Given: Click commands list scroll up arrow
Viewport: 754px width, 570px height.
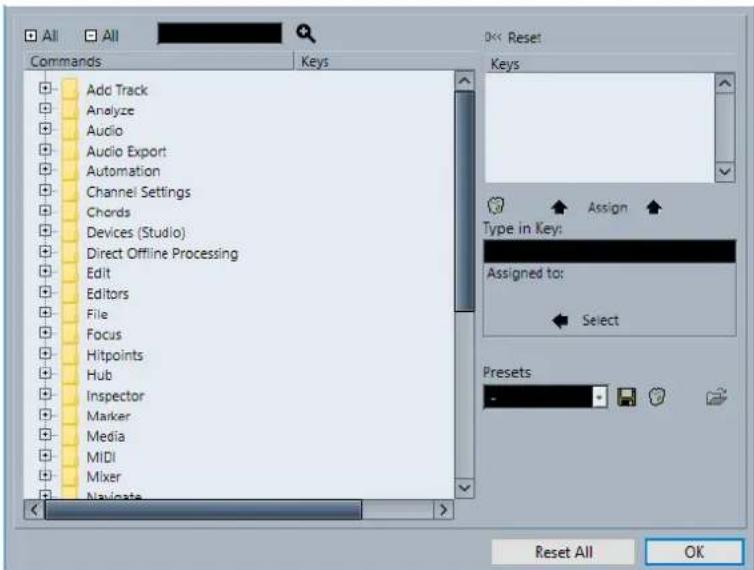Looking at the screenshot, I should 464,80.
